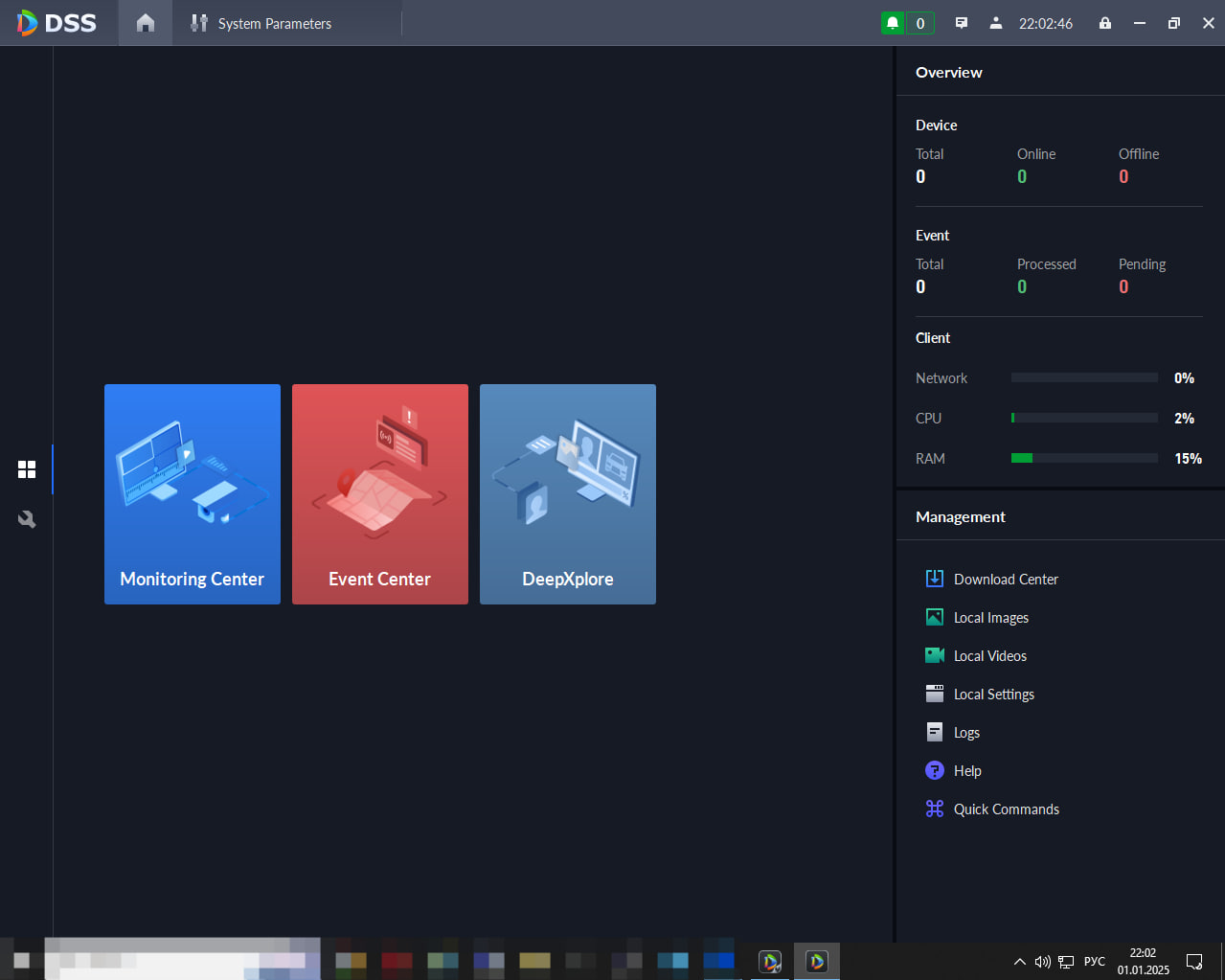Click the Local Videos camera icon

[x=935, y=655]
